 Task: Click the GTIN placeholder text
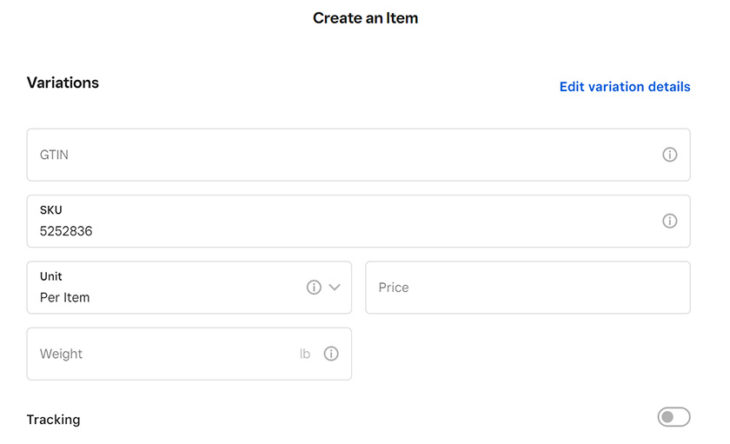pyautogui.click(x=54, y=155)
